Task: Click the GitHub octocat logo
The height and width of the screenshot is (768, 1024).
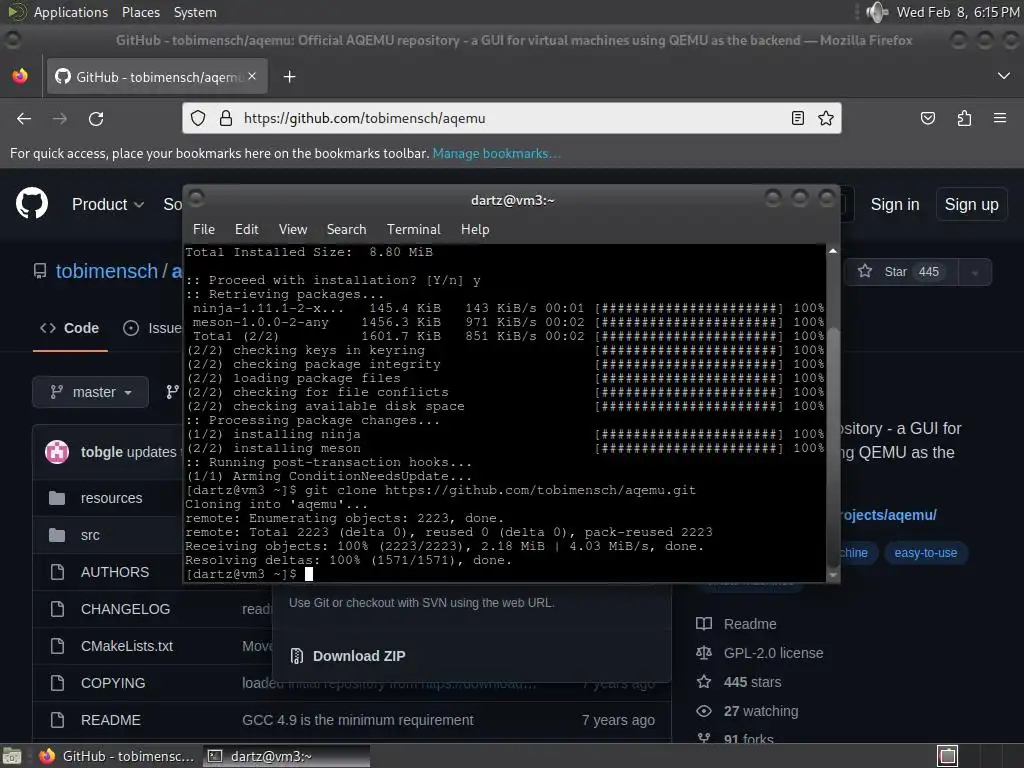Action: [x=32, y=203]
